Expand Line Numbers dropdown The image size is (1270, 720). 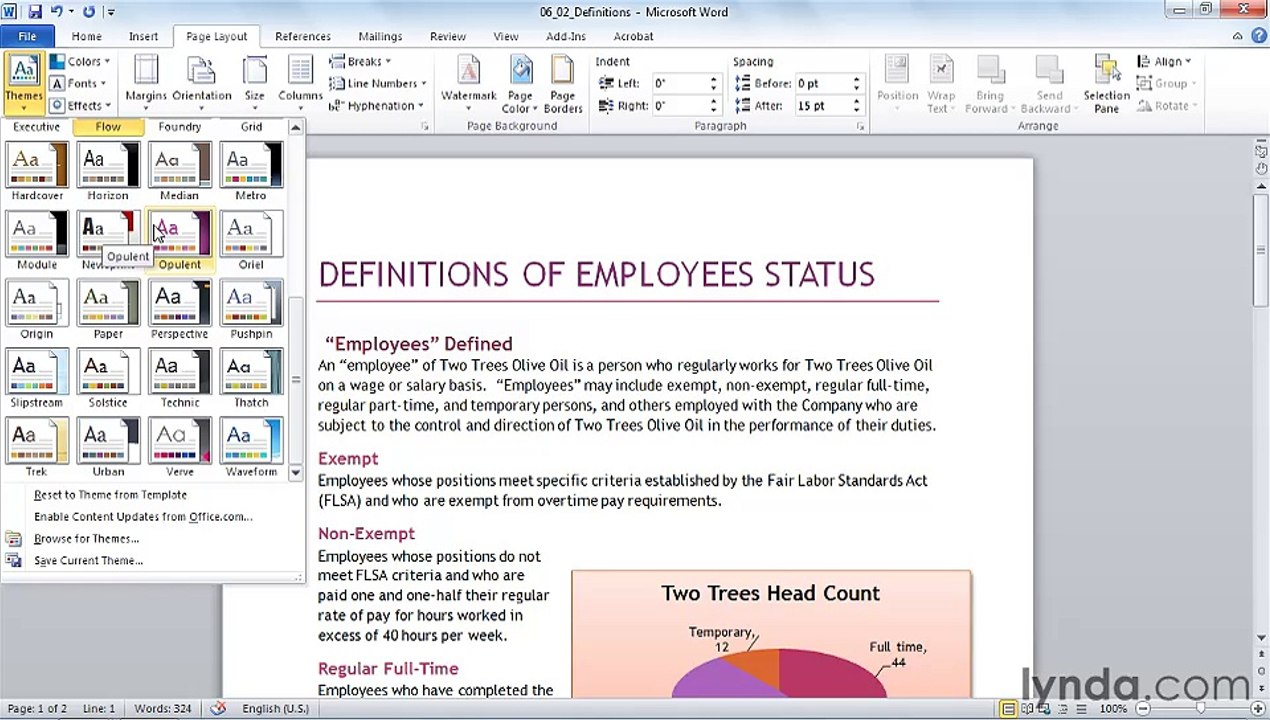379,84
